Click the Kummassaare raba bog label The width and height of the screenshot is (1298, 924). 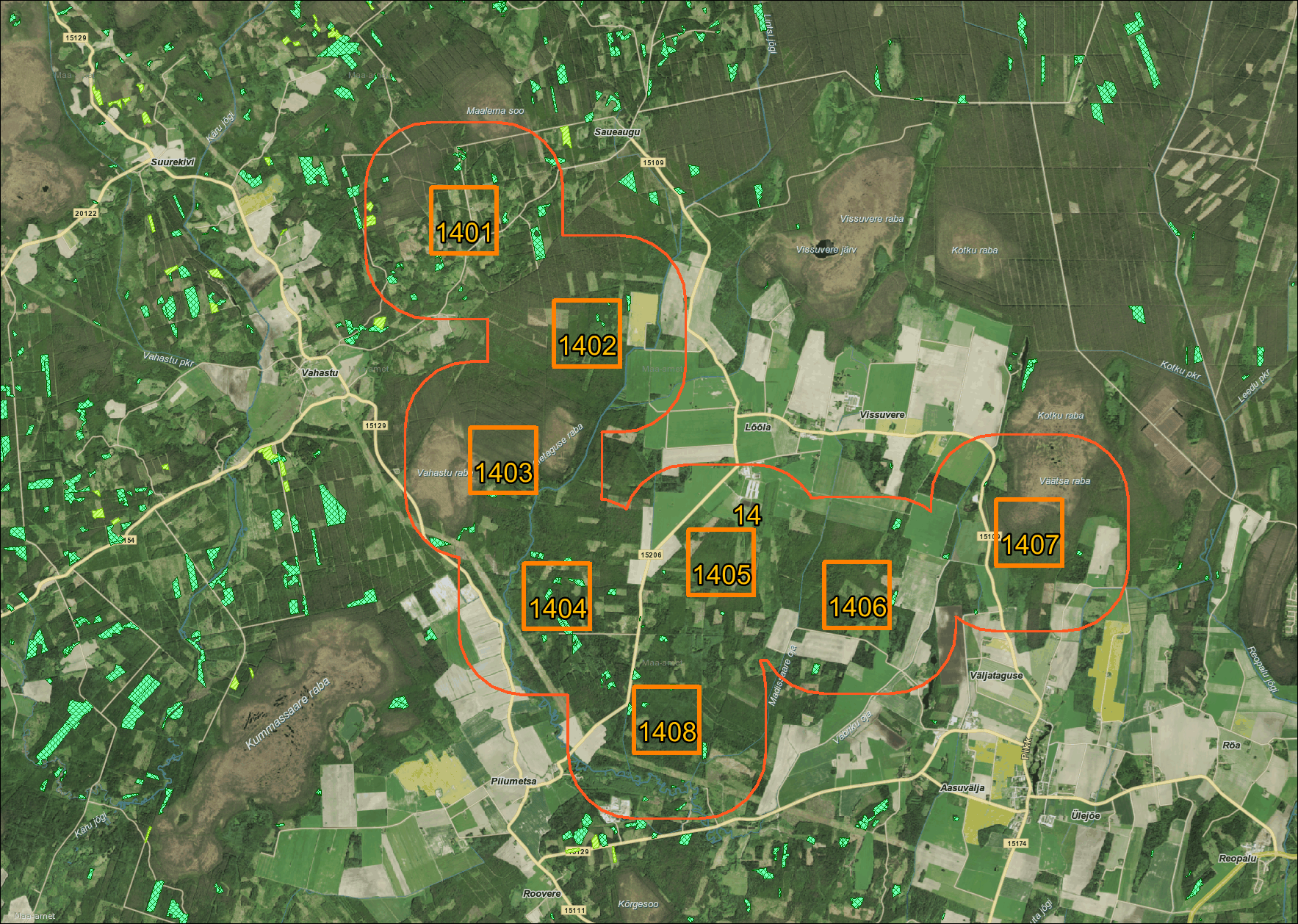[x=286, y=714]
